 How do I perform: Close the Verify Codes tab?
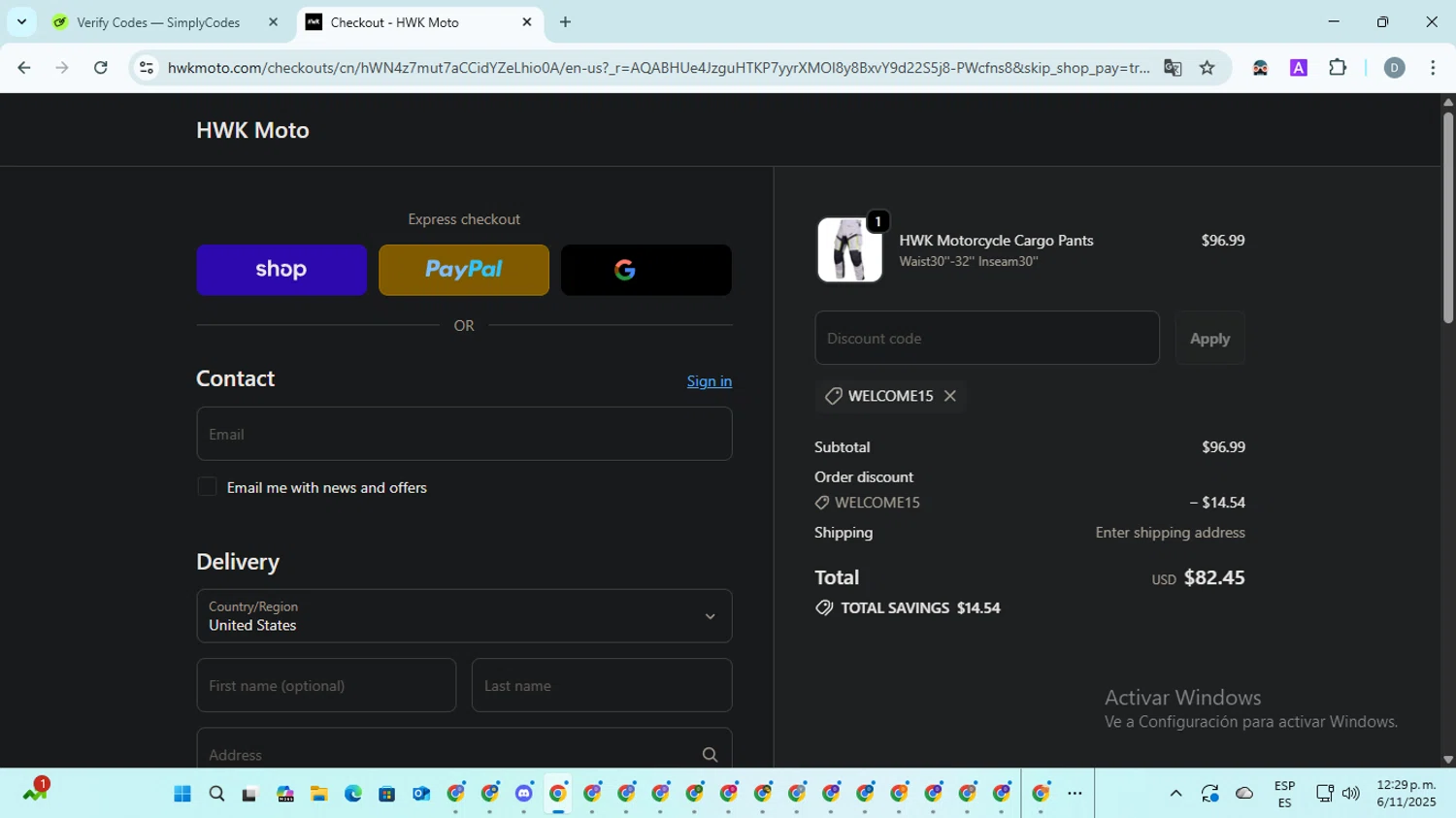click(273, 21)
